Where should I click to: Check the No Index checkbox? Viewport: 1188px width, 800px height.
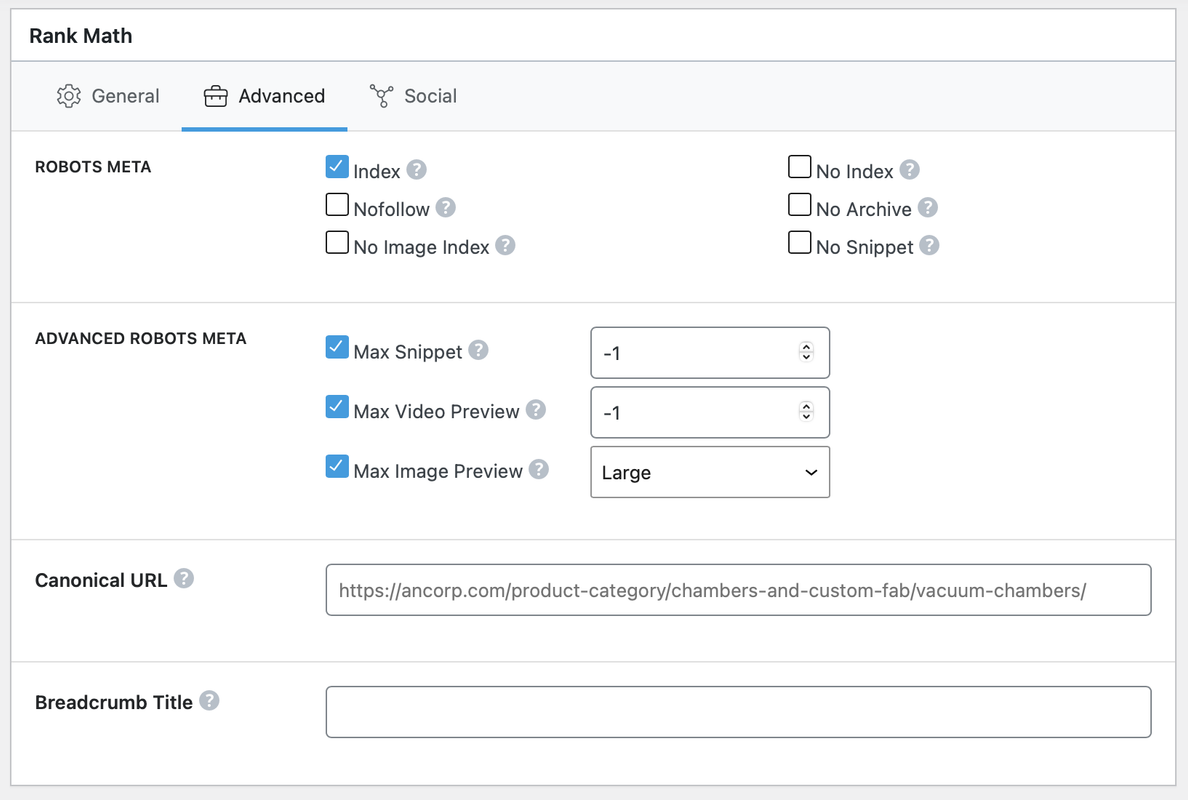point(799,167)
